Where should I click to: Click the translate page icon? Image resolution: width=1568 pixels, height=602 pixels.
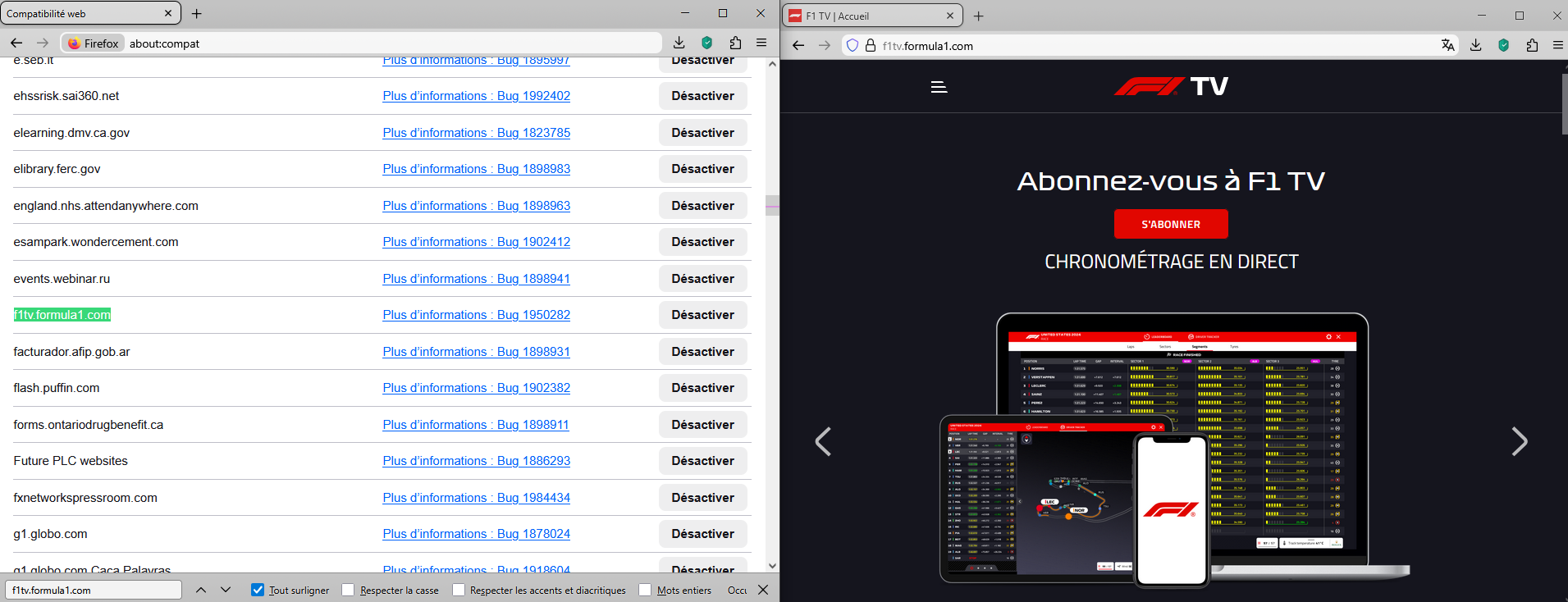1448,45
